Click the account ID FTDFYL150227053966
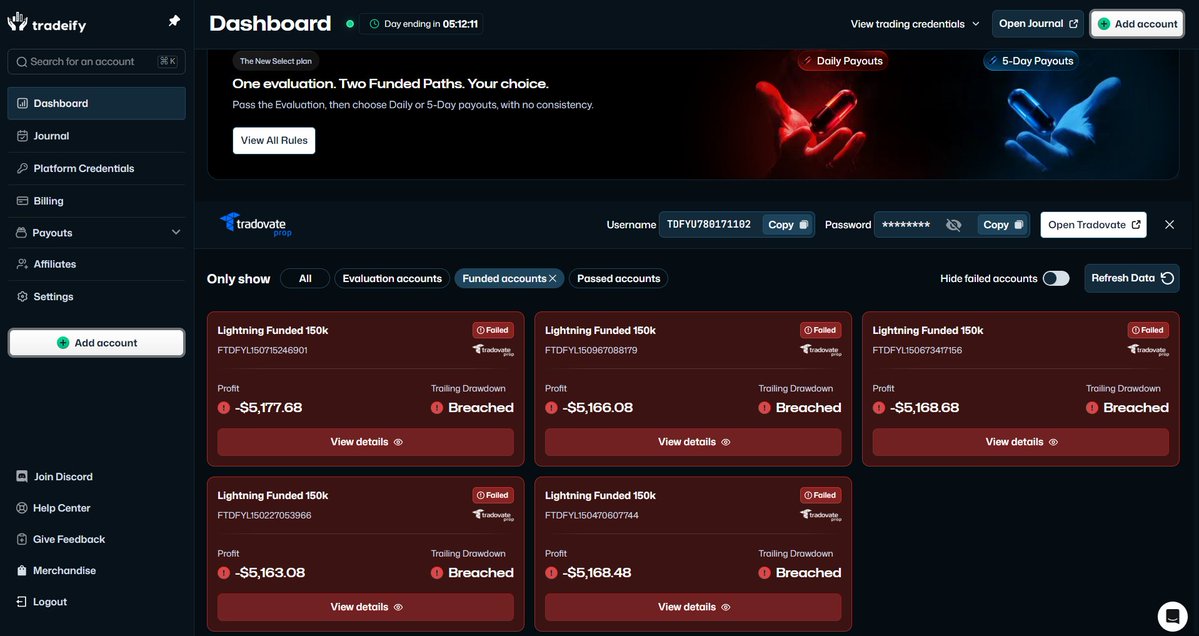The image size is (1199, 636). click(265, 515)
